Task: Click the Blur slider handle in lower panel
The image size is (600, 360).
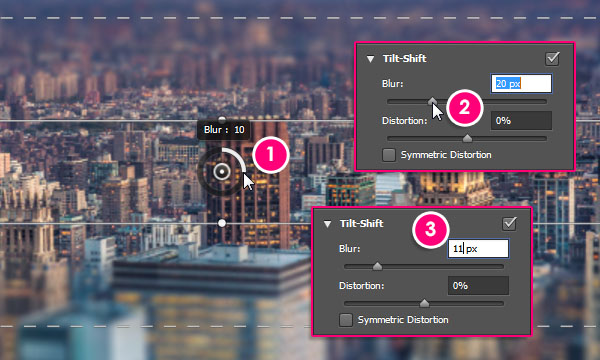Action: [x=377, y=266]
